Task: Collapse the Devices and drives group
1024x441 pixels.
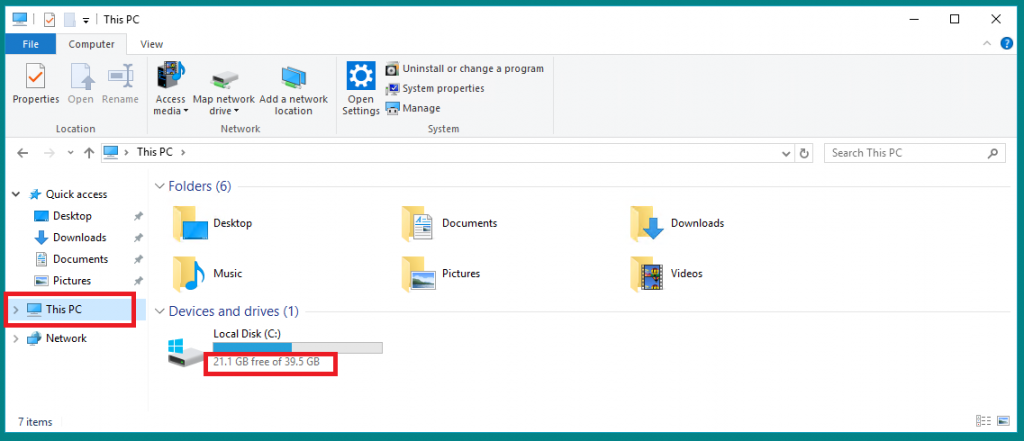Action: [159, 311]
